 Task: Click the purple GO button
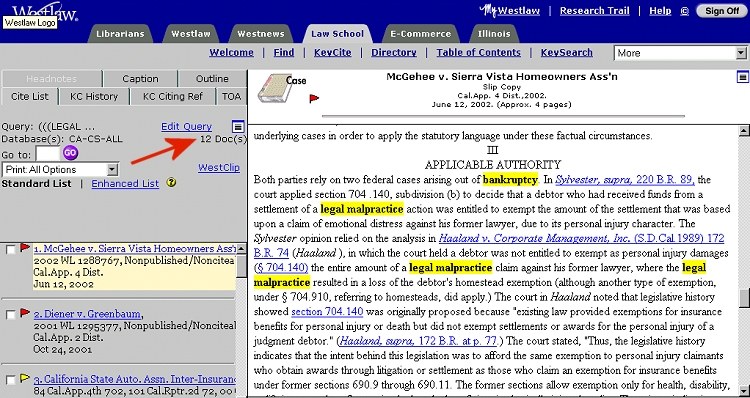click(x=70, y=153)
